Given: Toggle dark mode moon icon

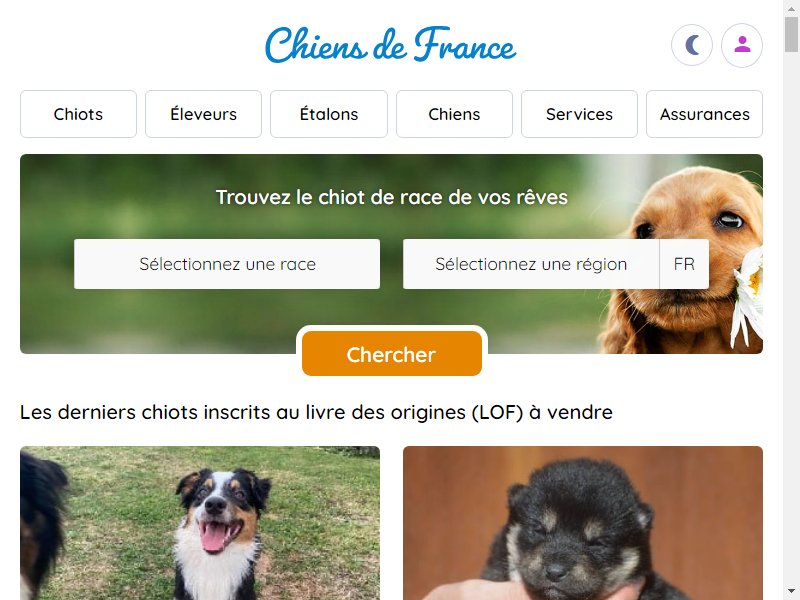Looking at the screenshot, I should click(x=691, y=45).
